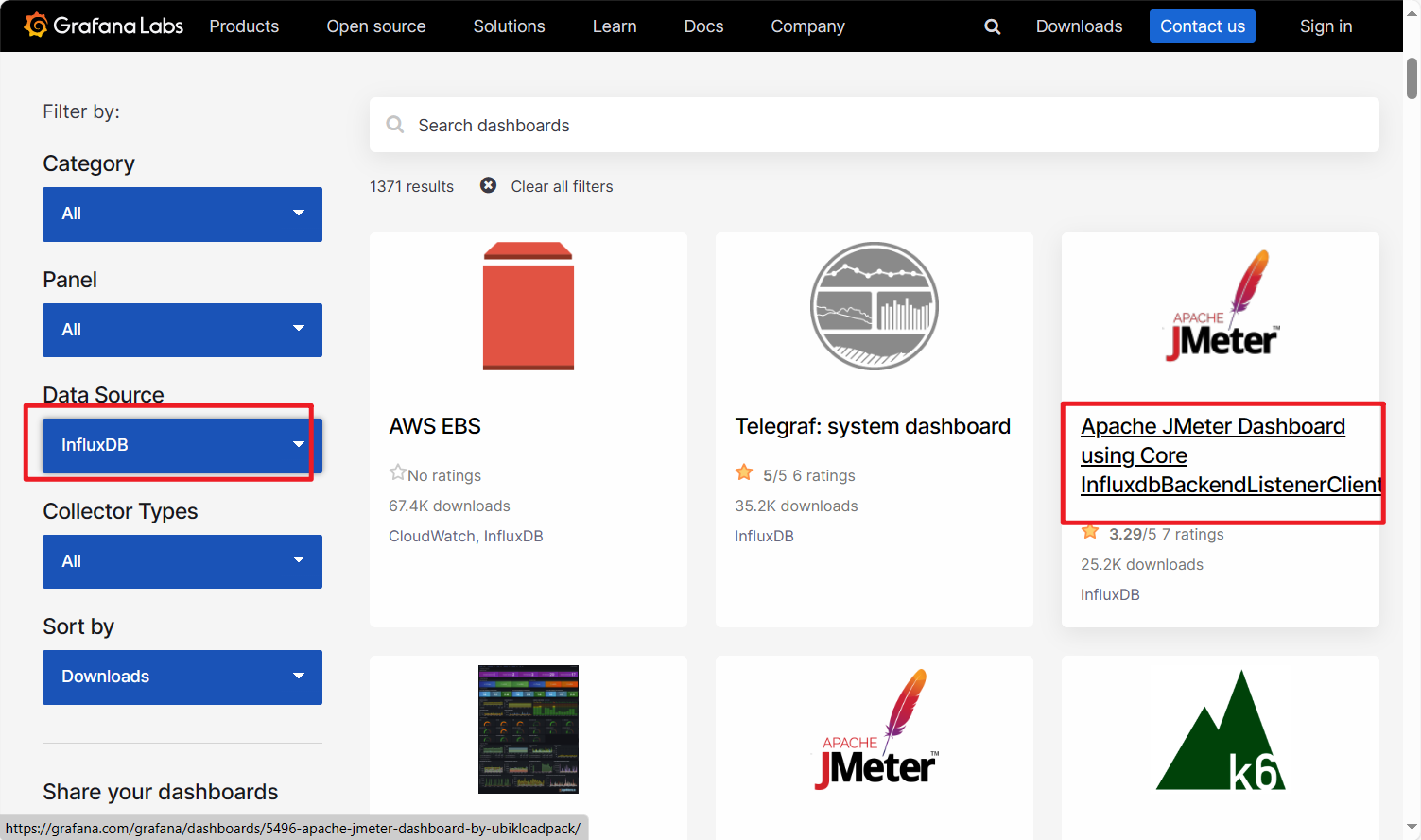Viewport: 1421px width, 840px height.
Task: Expand the Collector Types dropdown
Action: point(182,561)
